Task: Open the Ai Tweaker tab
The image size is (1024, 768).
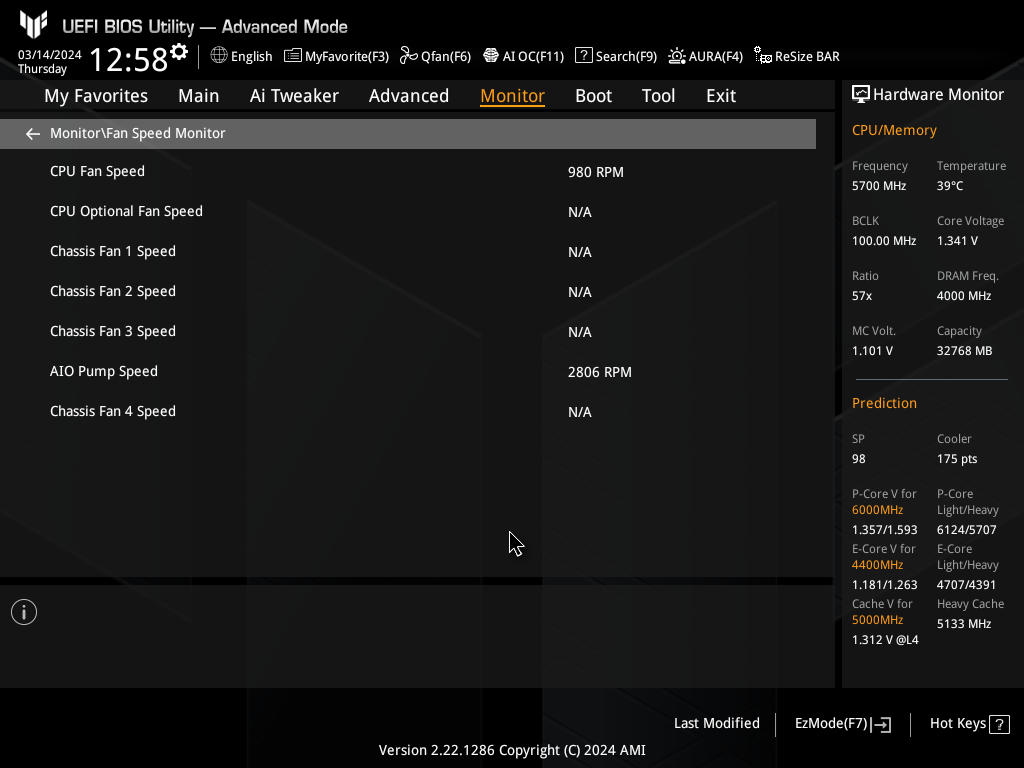Action: click(294, 96)
